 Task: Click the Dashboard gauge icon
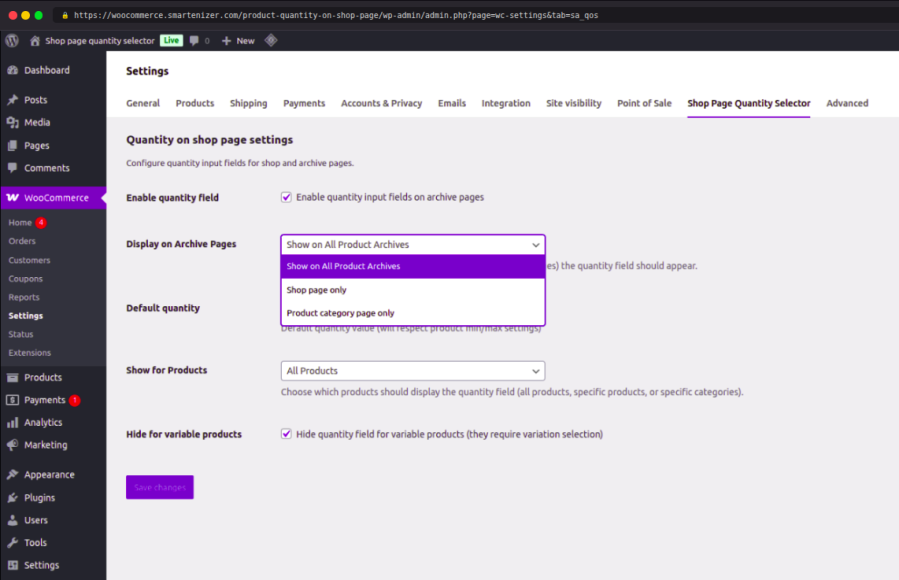(13, 70)
